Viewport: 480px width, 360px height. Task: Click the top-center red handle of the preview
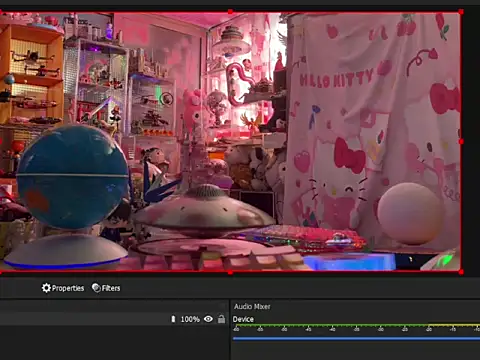click(x=230, y=12)
